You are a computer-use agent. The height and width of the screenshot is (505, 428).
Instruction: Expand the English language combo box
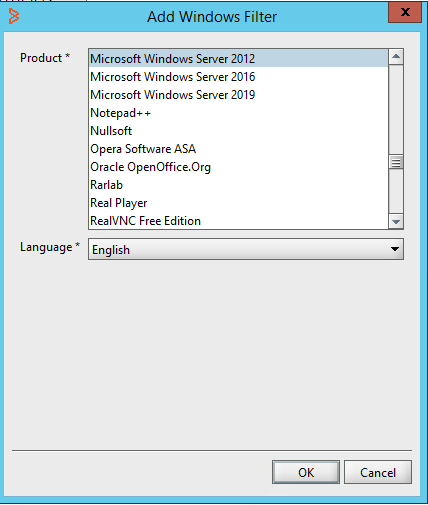pos(246,249)
